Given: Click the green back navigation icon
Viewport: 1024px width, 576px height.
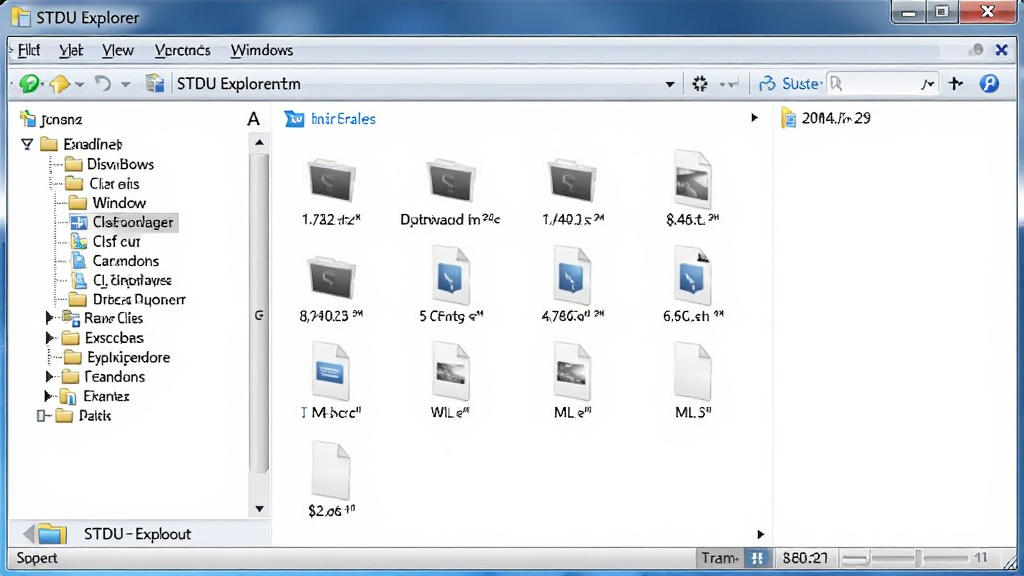Looking at the screenshot, I should coord(29,84).
